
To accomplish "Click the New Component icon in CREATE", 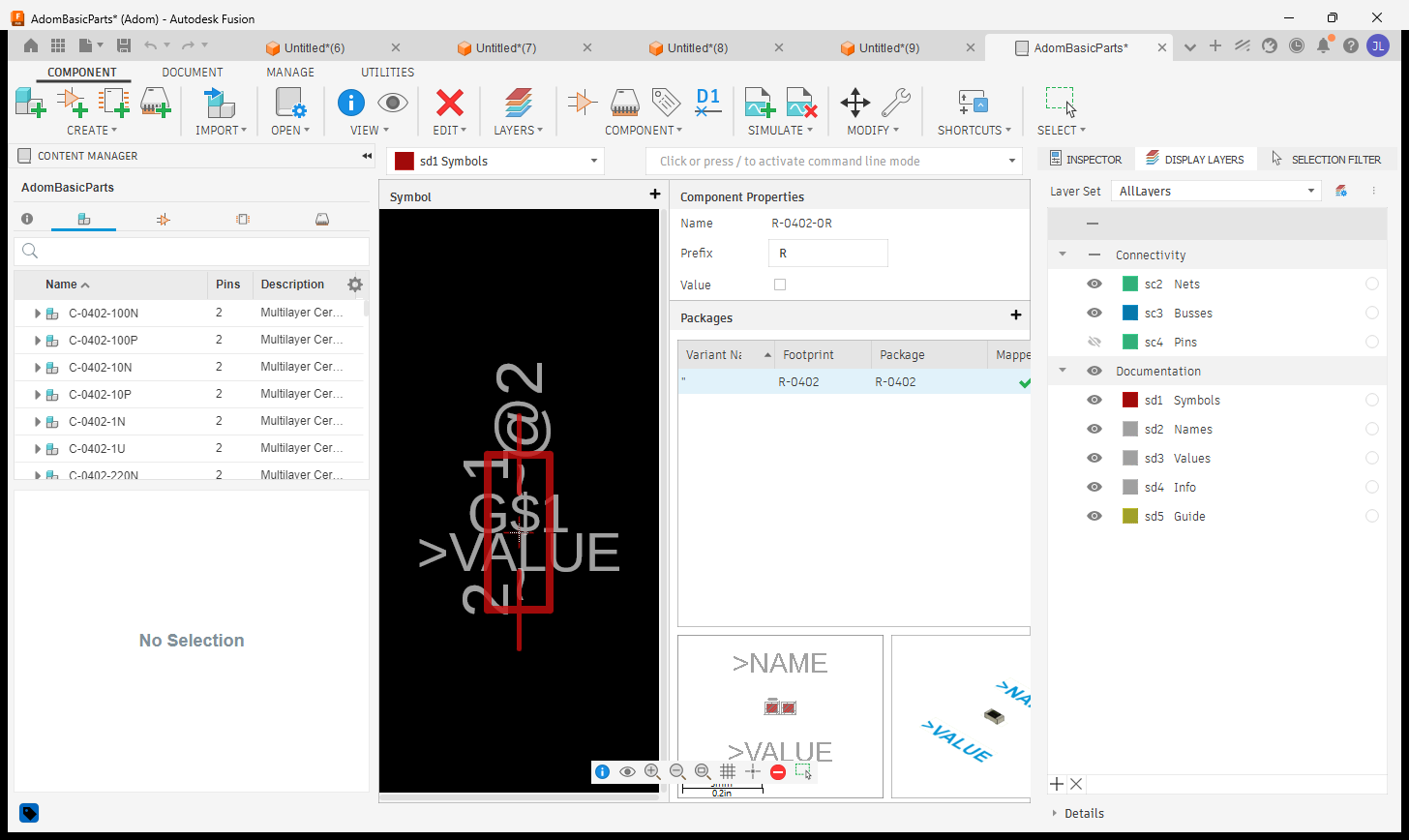I will [31, 102].
